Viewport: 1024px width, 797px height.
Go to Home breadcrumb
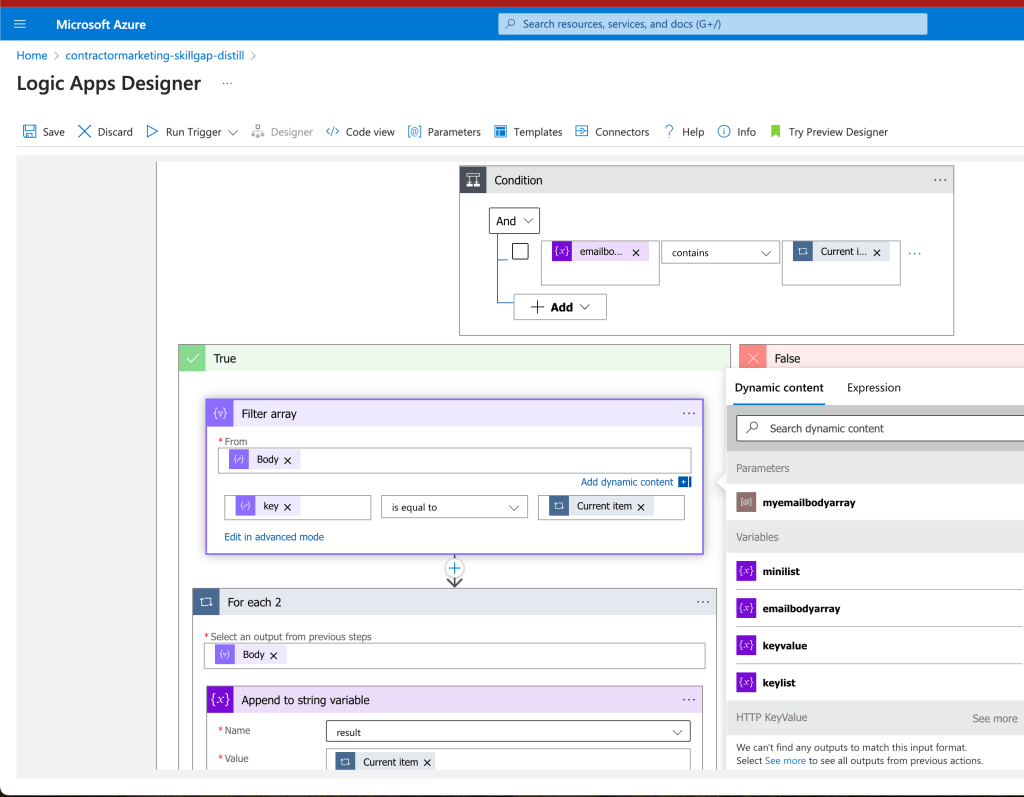pyautogui.click(x=32, y=56)
